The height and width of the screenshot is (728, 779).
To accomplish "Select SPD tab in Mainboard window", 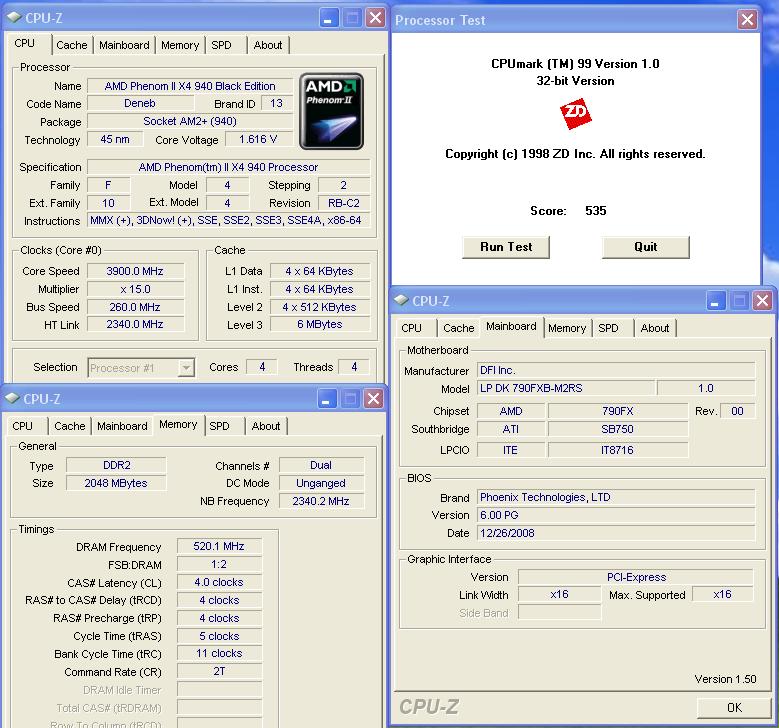I will click(608, 328).
